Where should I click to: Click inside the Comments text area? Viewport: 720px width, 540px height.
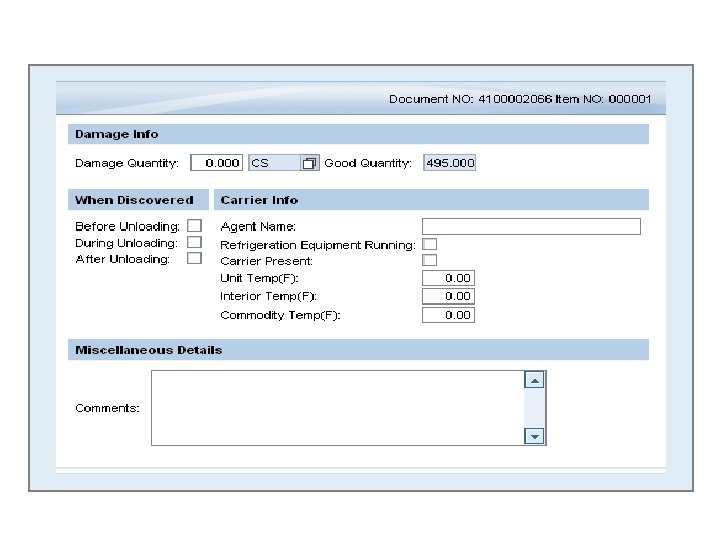coord(338,408)
